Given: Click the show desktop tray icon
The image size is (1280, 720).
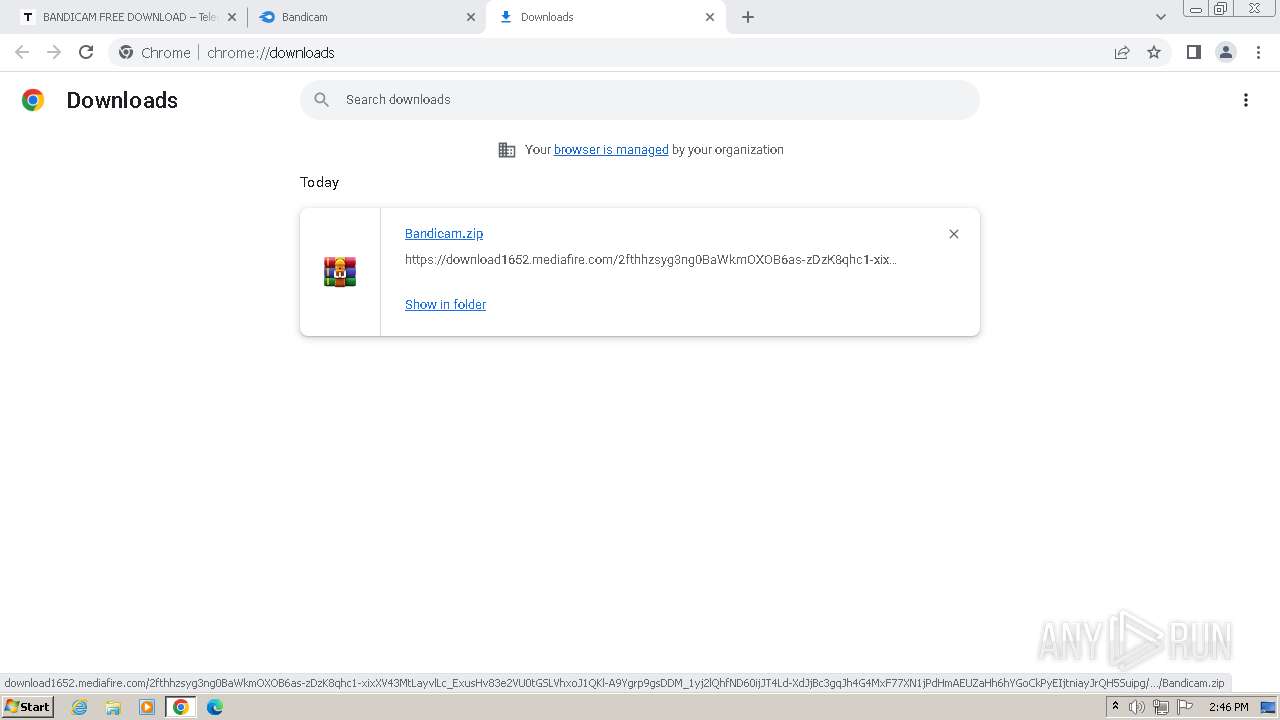Looking at the screenshot, I should click(1268, 707).
